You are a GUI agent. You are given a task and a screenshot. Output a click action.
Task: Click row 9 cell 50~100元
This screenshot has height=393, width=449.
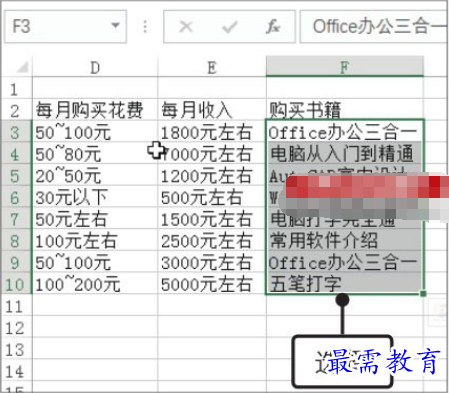point(95,262)
